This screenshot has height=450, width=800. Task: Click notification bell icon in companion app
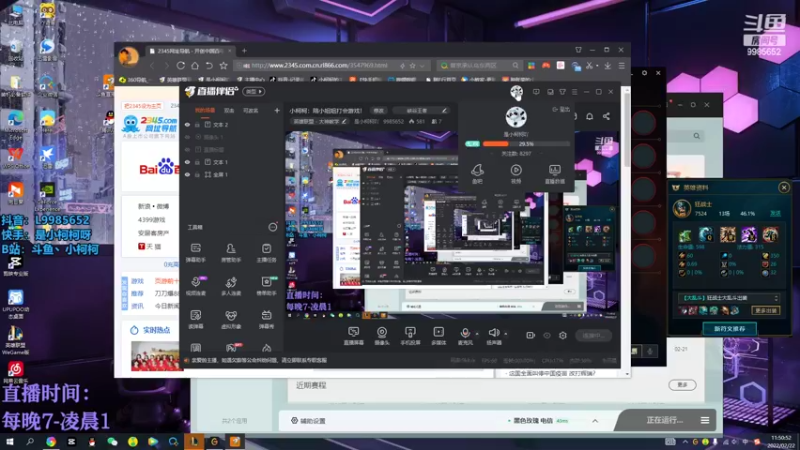click(x=589, y=116)
